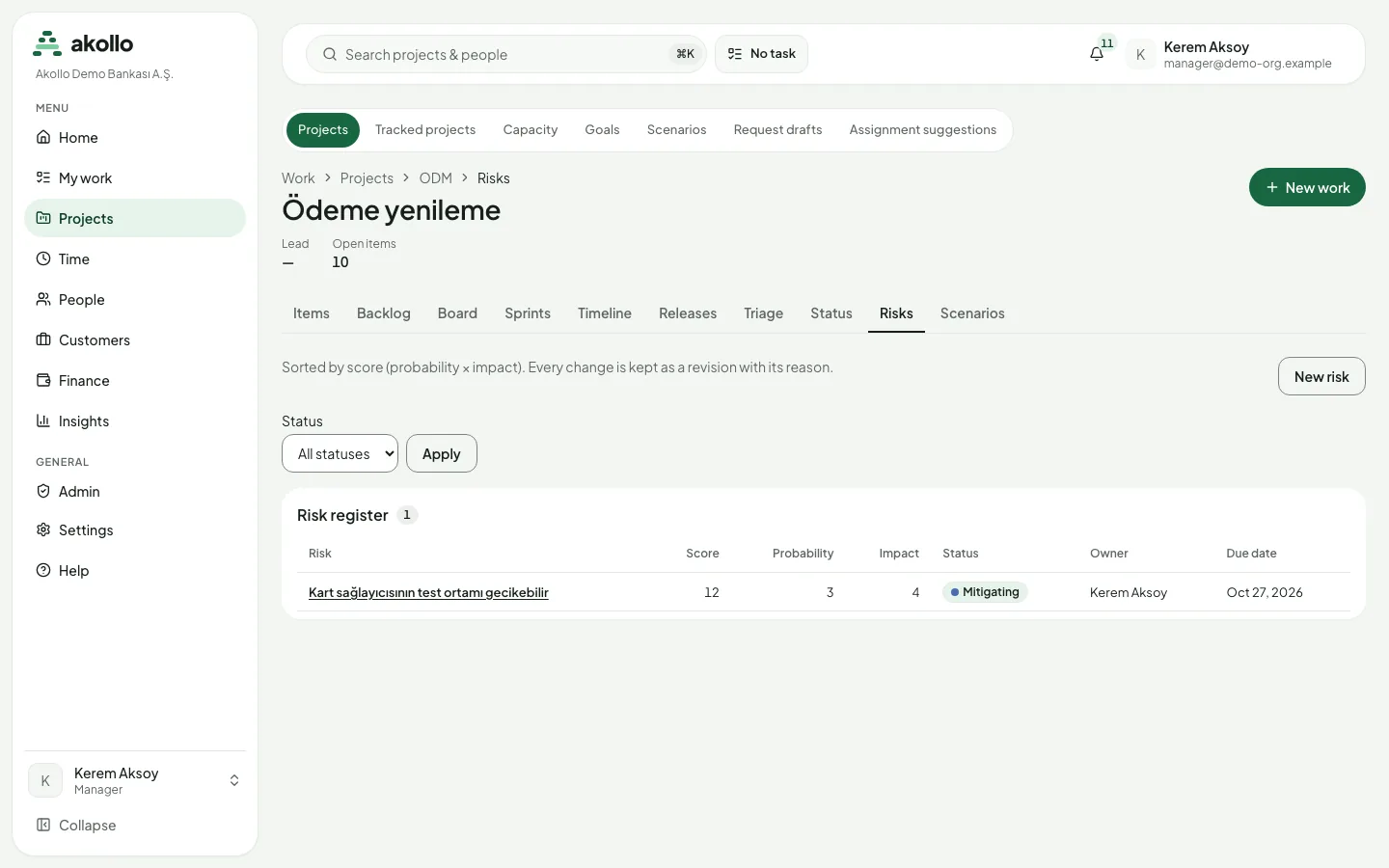Switch to the Scenarios project tab
Viewport: 1389px width, 868px height.
972,313
